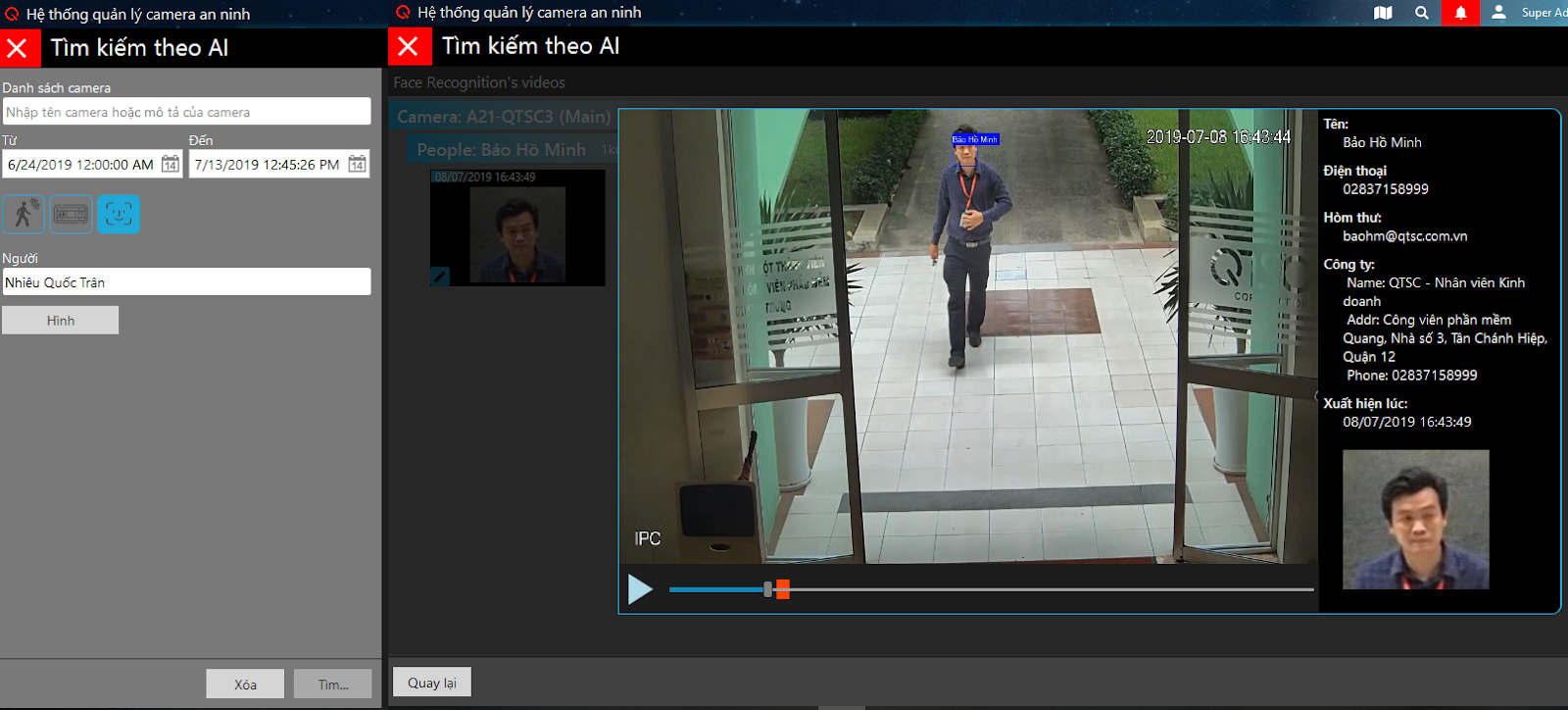Click the Tìm... search button

333,684
